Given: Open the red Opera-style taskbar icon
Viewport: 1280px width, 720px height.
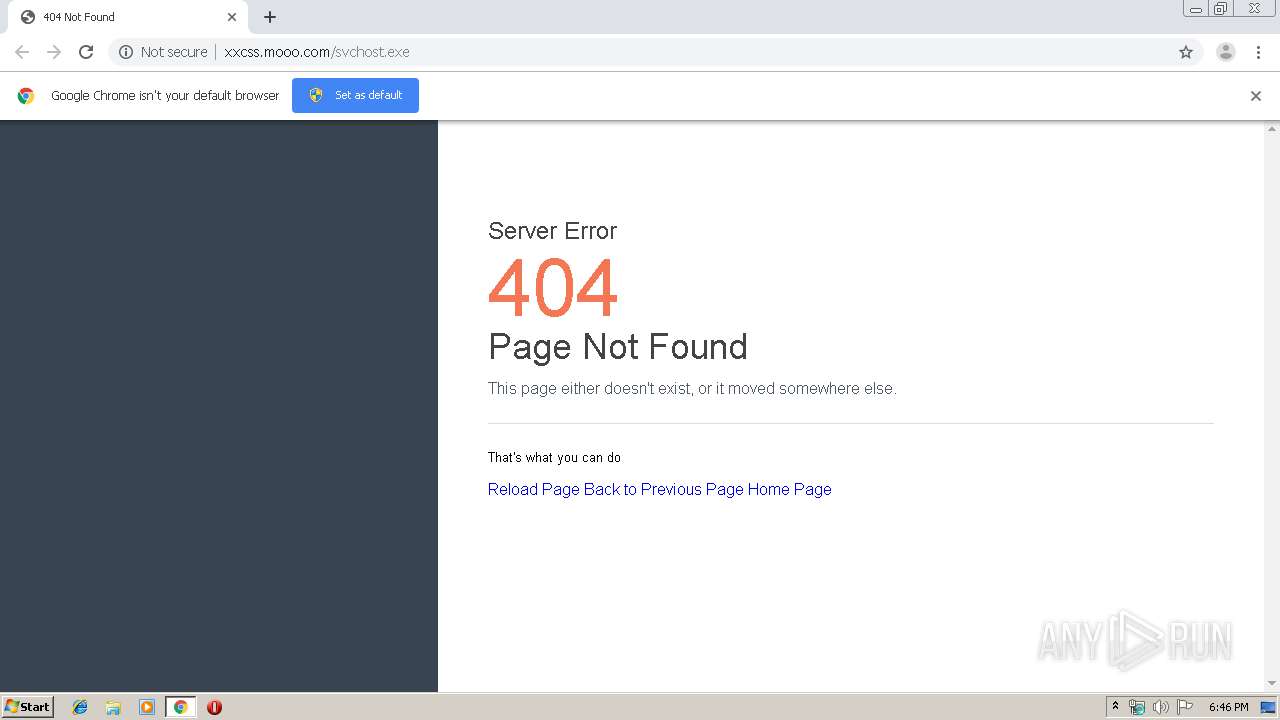Looking at the screenshot, I should 214,707.
